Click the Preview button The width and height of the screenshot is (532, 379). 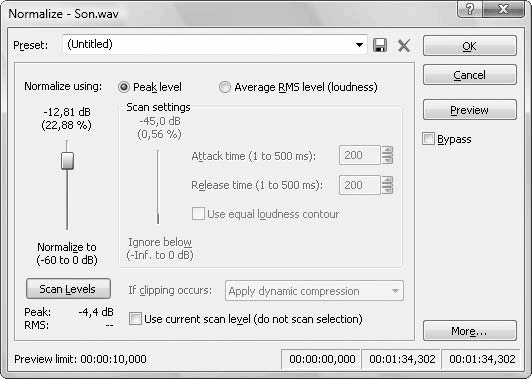click(x=470, y=110)
